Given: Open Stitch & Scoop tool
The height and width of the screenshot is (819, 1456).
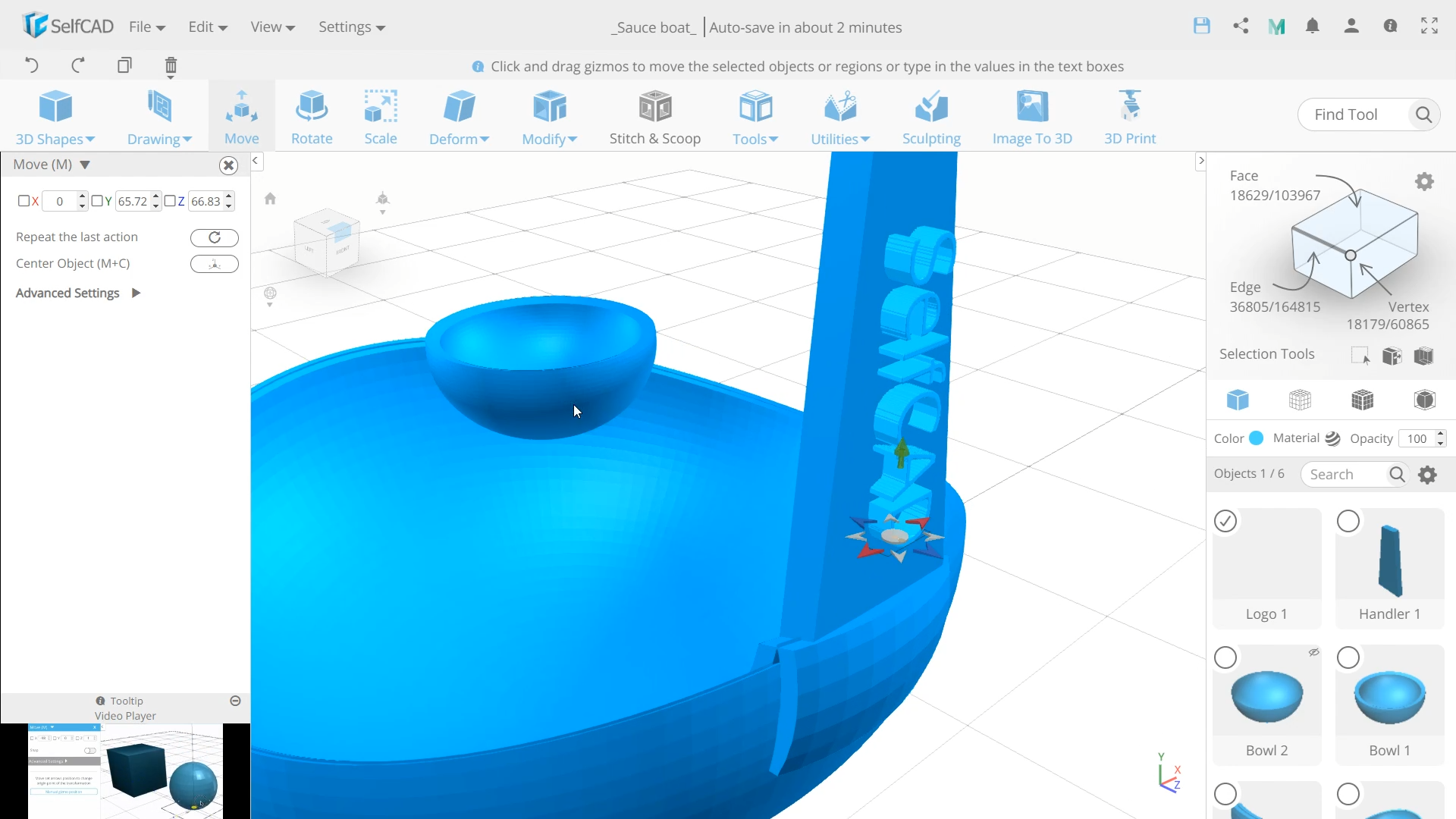Looking at the screenshot, I should pos(655,117).
